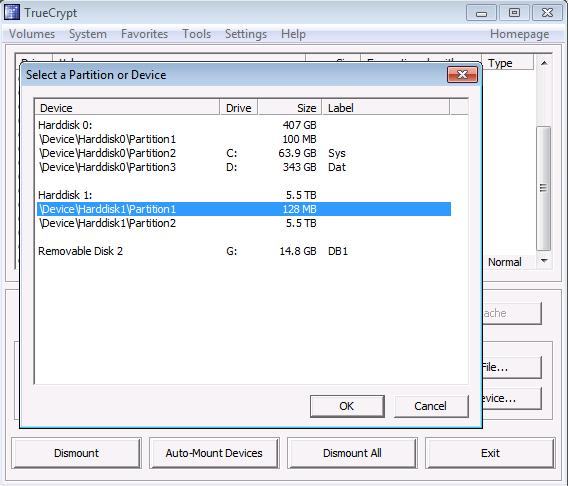Open the Tools menu
The height and width of the screenshot is (486, 568).
click(196, 34)
